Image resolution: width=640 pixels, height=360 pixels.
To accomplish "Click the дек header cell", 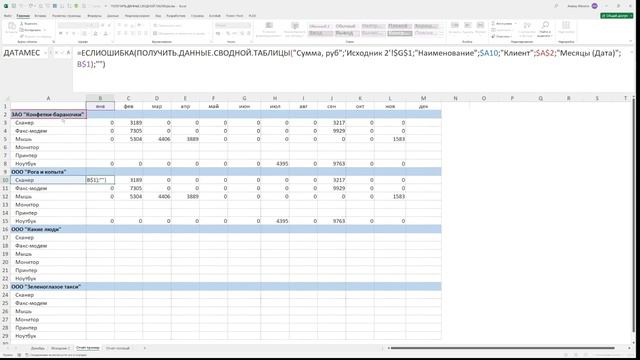I will (x=423, y=106).
